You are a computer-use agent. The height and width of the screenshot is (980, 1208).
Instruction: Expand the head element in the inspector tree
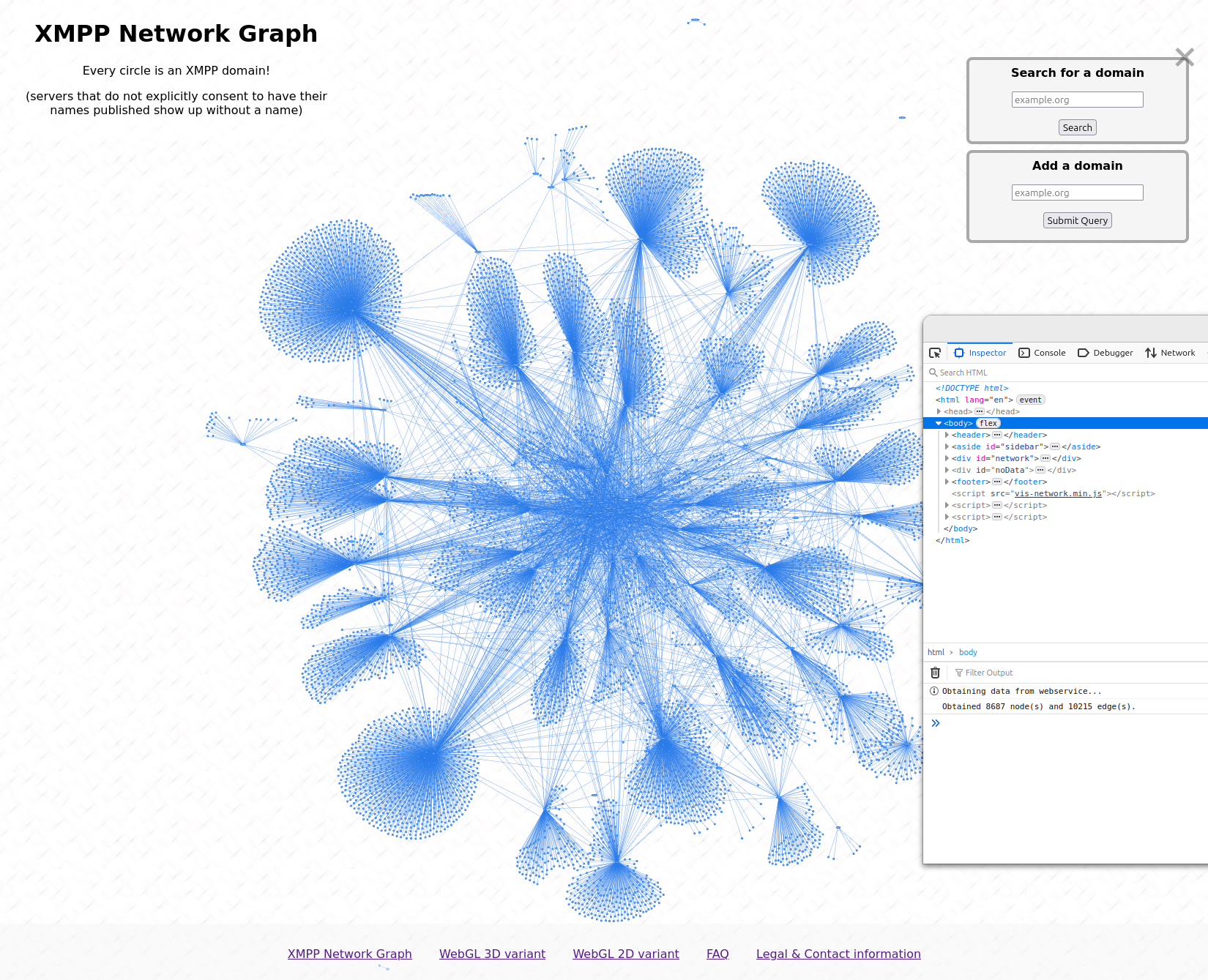tap(939, 411)
